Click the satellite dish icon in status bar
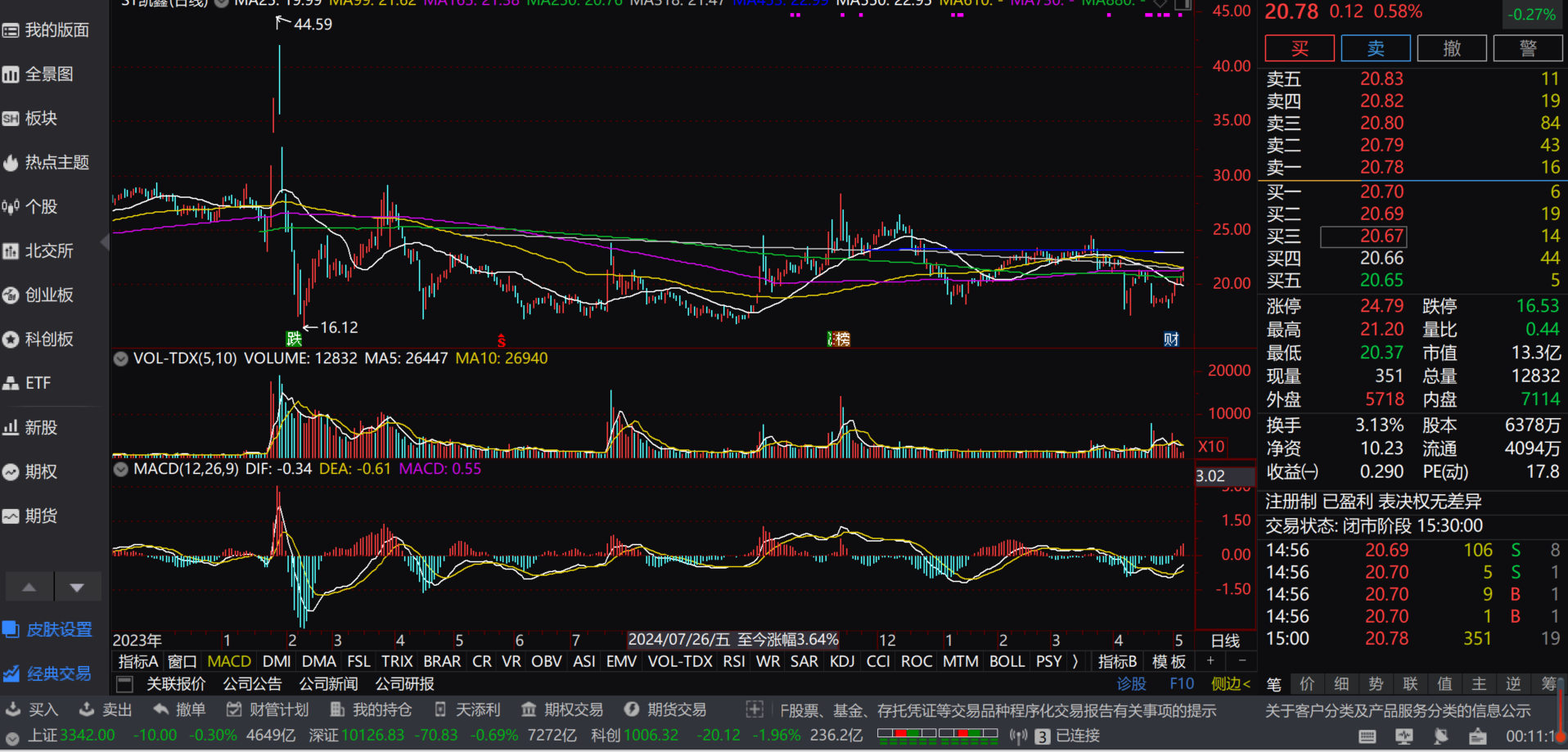 [x=1441, y=736]
